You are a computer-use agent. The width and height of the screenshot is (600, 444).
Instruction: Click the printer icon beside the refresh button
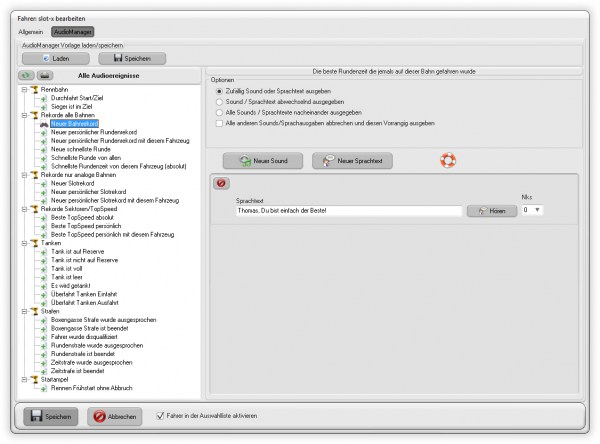click(45, 74)
